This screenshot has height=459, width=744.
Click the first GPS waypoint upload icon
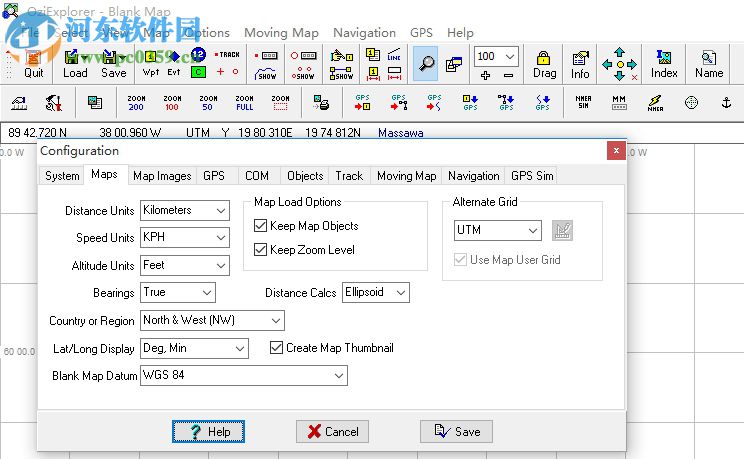tap(362, 103)
